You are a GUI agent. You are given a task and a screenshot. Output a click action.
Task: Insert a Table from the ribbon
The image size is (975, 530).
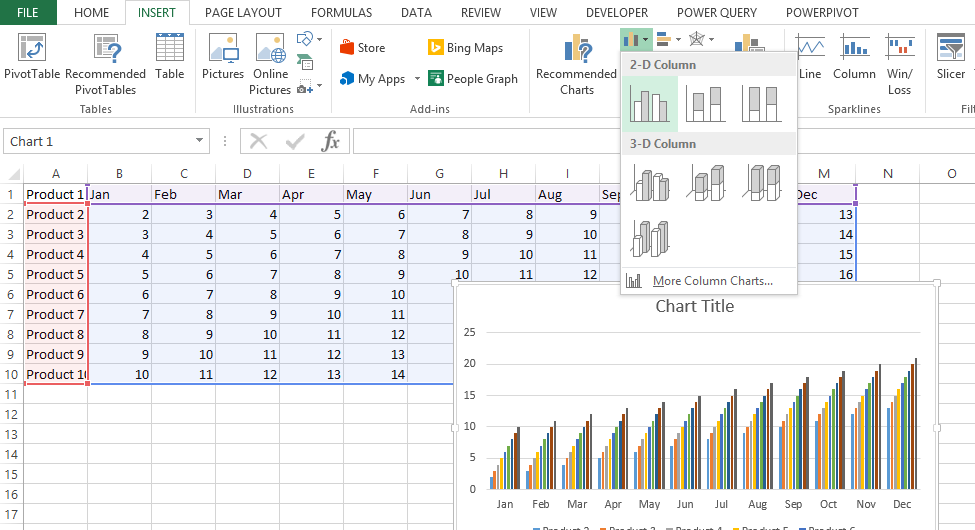pos(170,57)
